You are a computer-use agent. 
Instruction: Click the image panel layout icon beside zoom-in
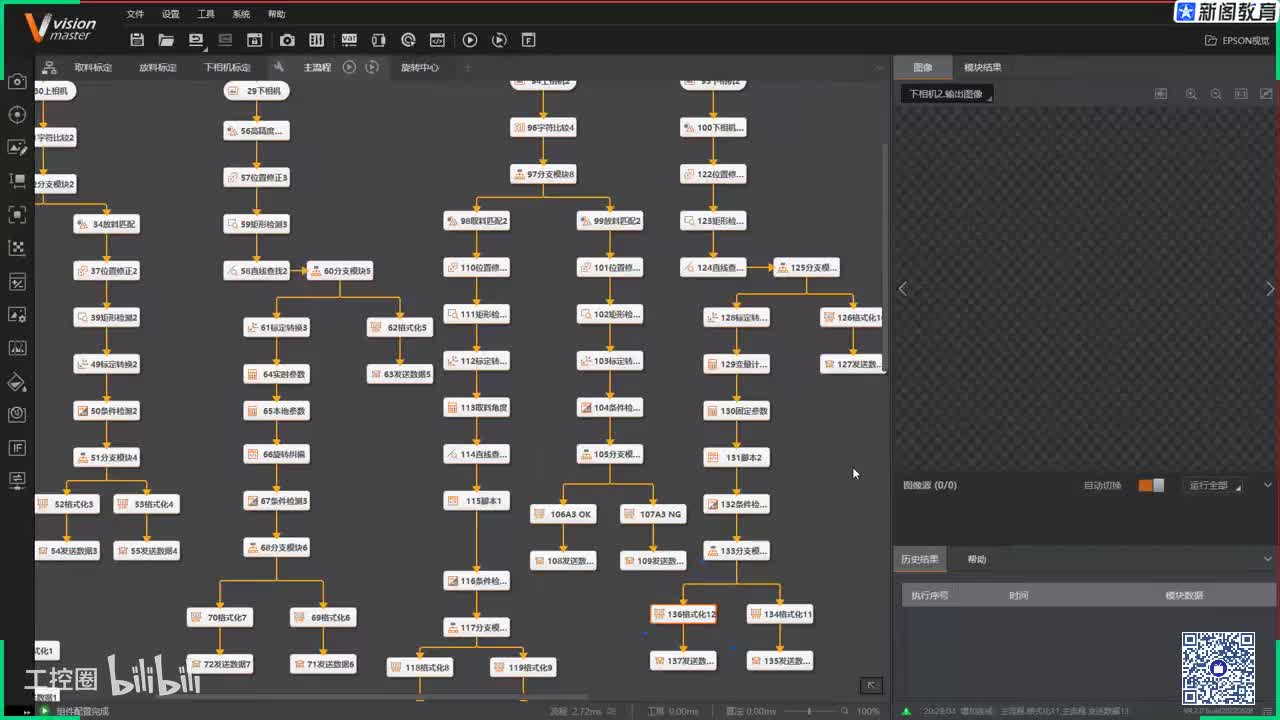(1161, 93)
